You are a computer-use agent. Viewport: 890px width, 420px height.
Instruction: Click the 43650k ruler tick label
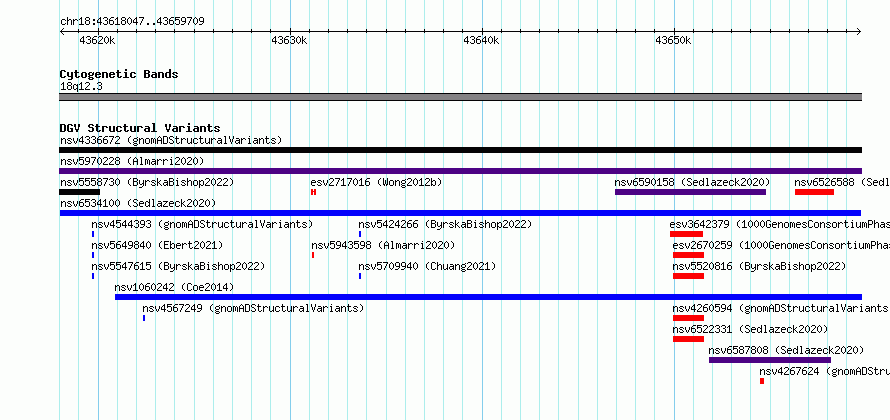[673, 41]
